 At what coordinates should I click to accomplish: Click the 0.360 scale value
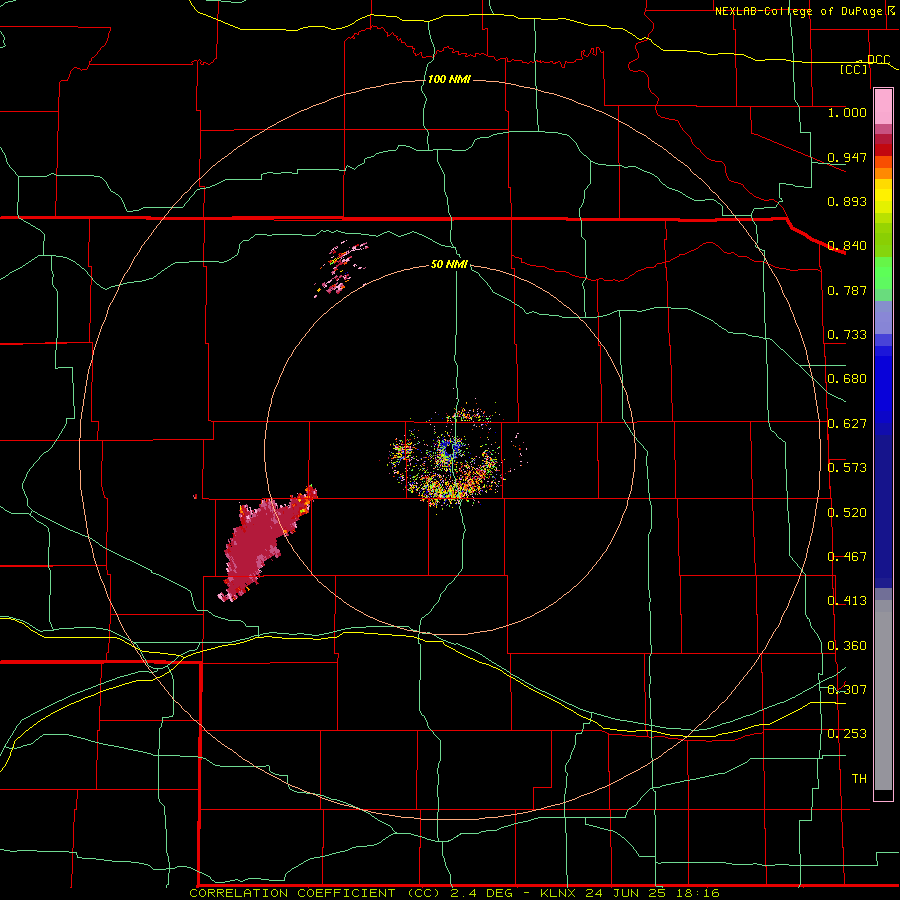pyautogui.click(x=847, y=646)
